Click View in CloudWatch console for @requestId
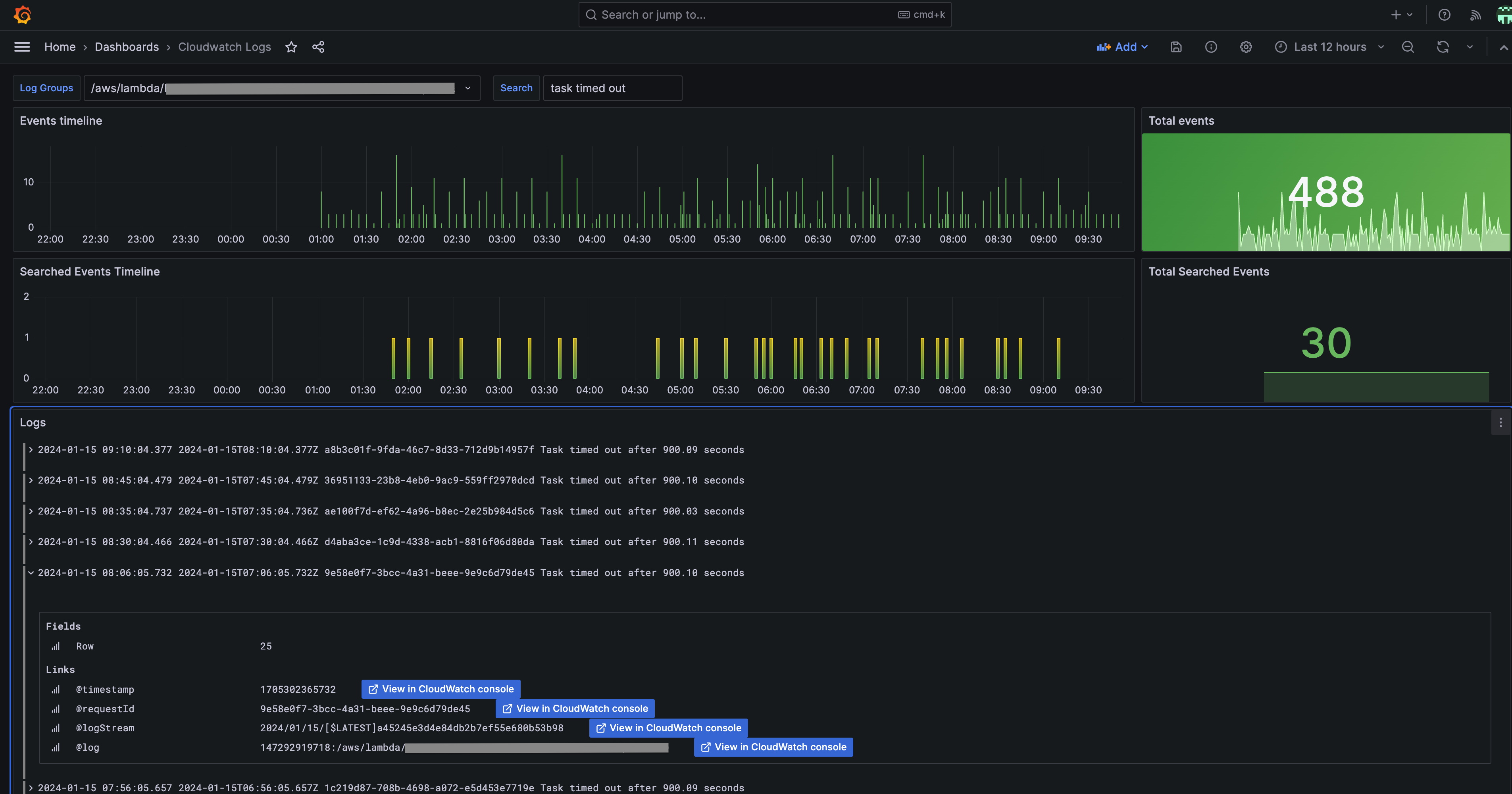Screen dimensions: 1512x794 [x=575, y=708]
